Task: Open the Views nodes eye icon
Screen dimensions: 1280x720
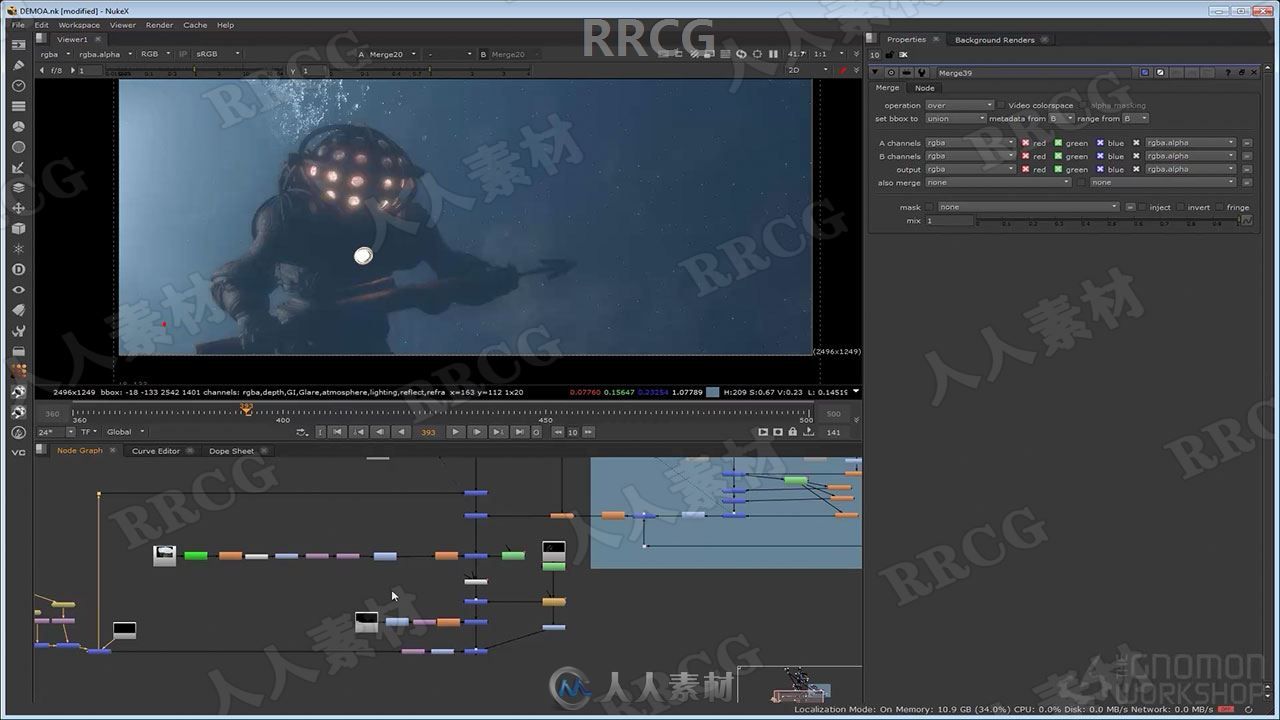Action: (18, 290)
